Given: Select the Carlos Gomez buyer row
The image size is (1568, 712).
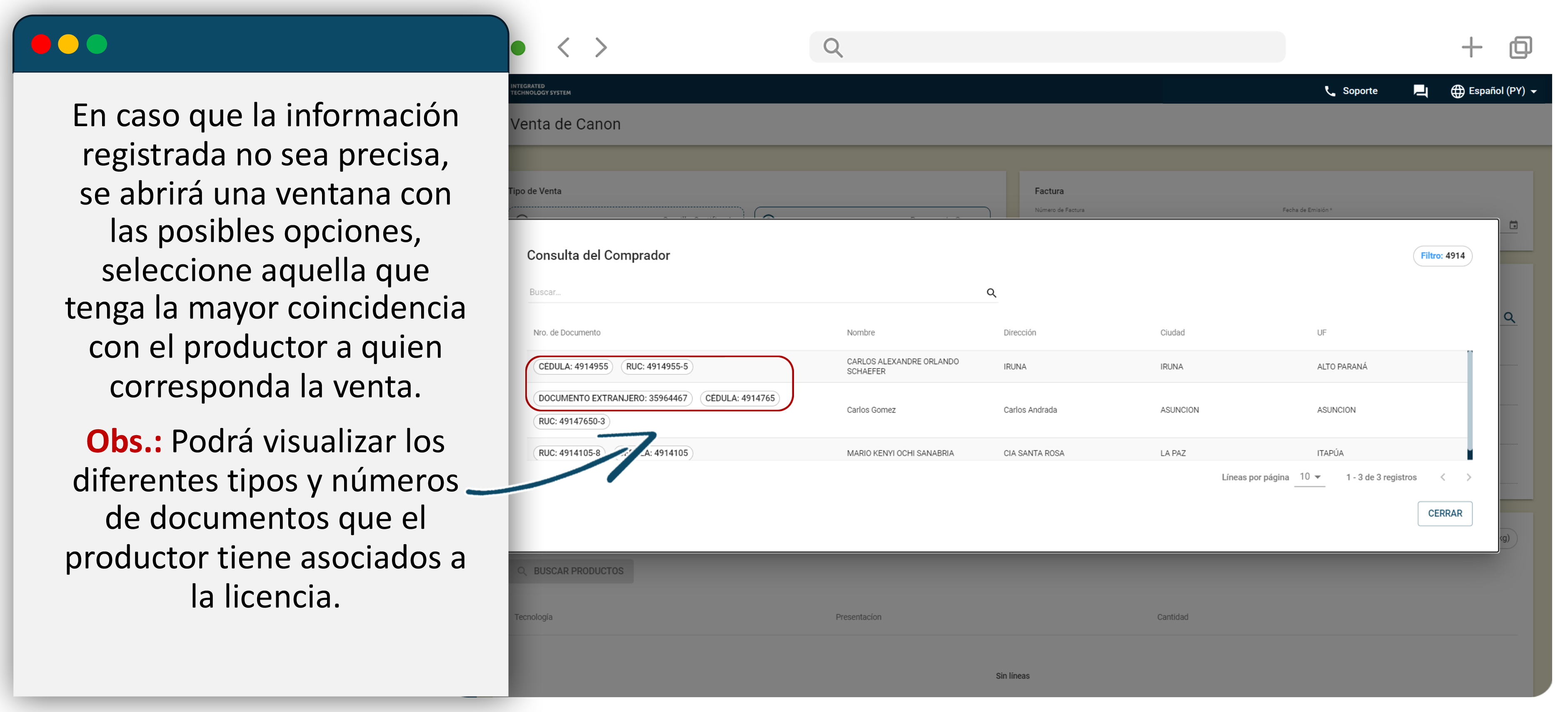Looking at the screenshot, I should [x=871, y=410].
